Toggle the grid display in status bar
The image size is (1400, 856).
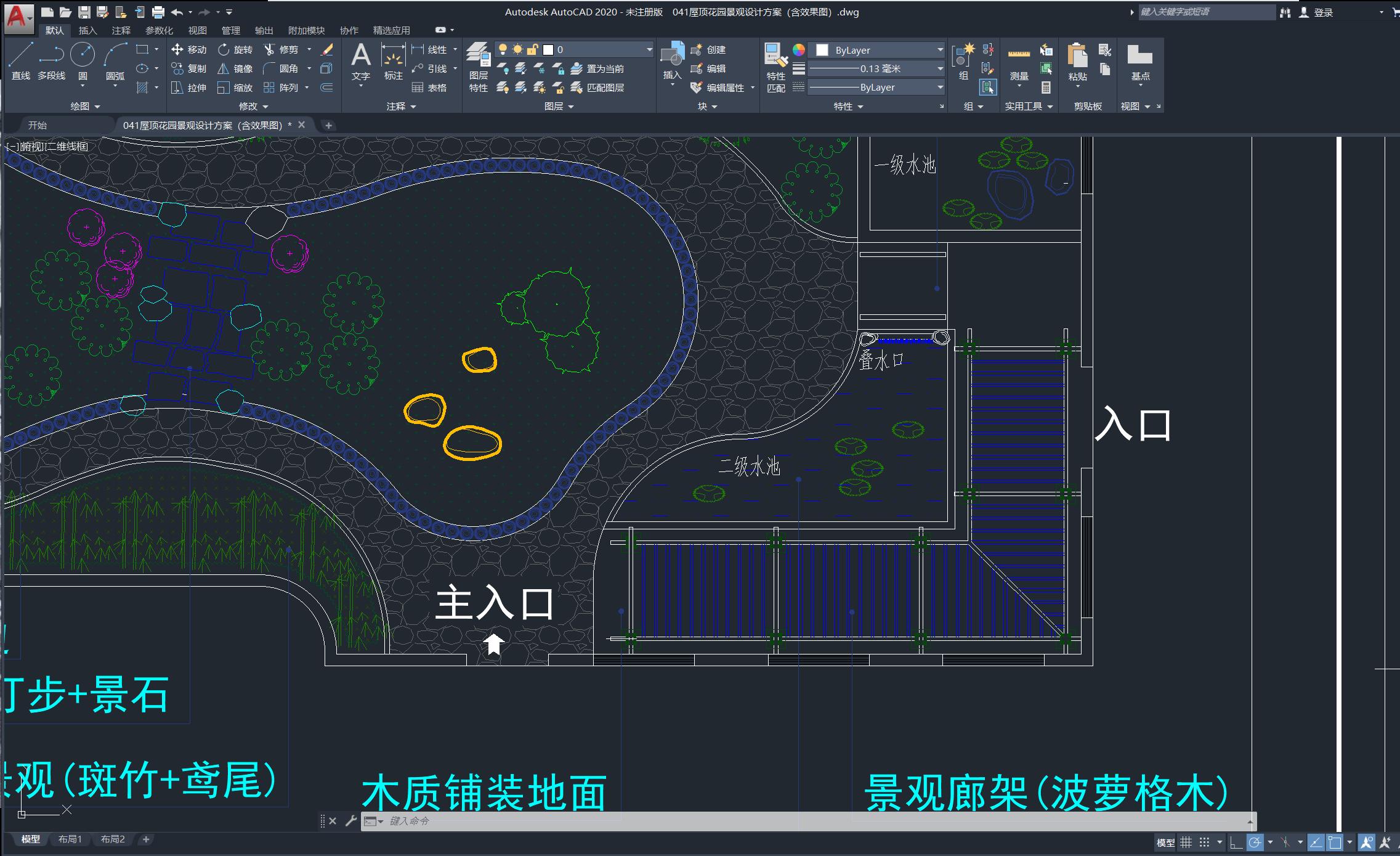coord(1186,842)
